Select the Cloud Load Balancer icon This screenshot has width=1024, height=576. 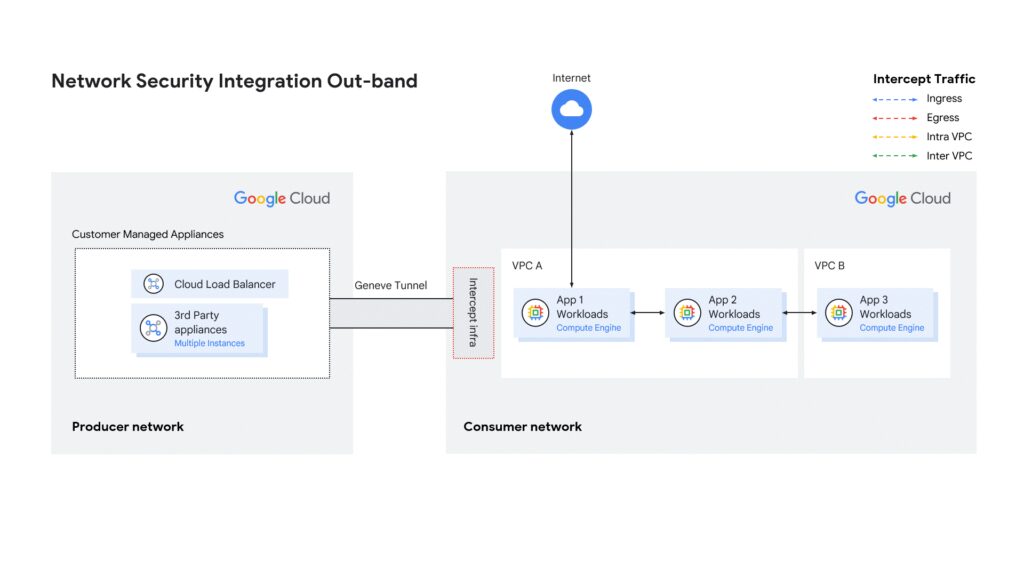(154, 284)
